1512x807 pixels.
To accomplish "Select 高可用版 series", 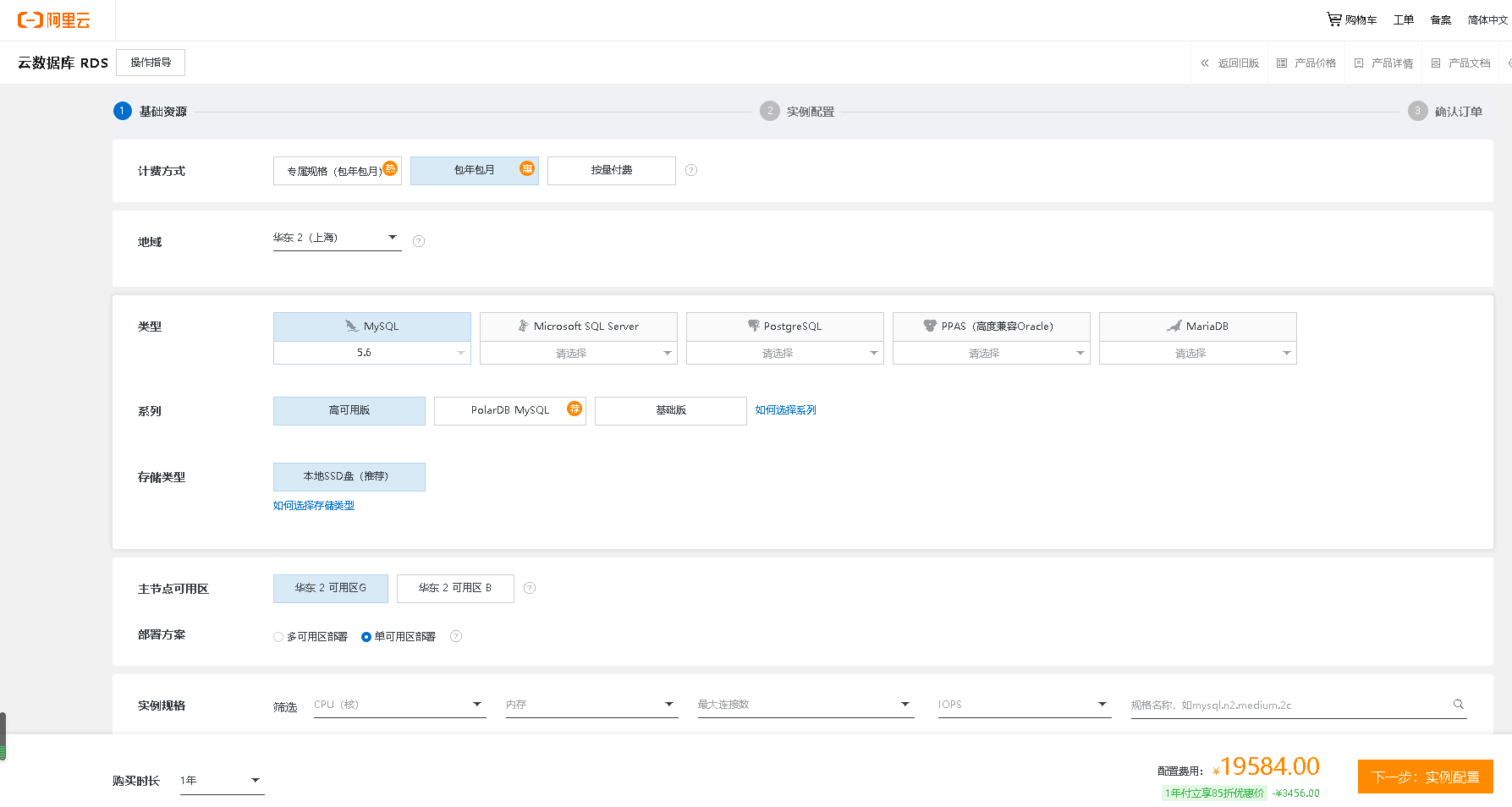I will 349,411.
